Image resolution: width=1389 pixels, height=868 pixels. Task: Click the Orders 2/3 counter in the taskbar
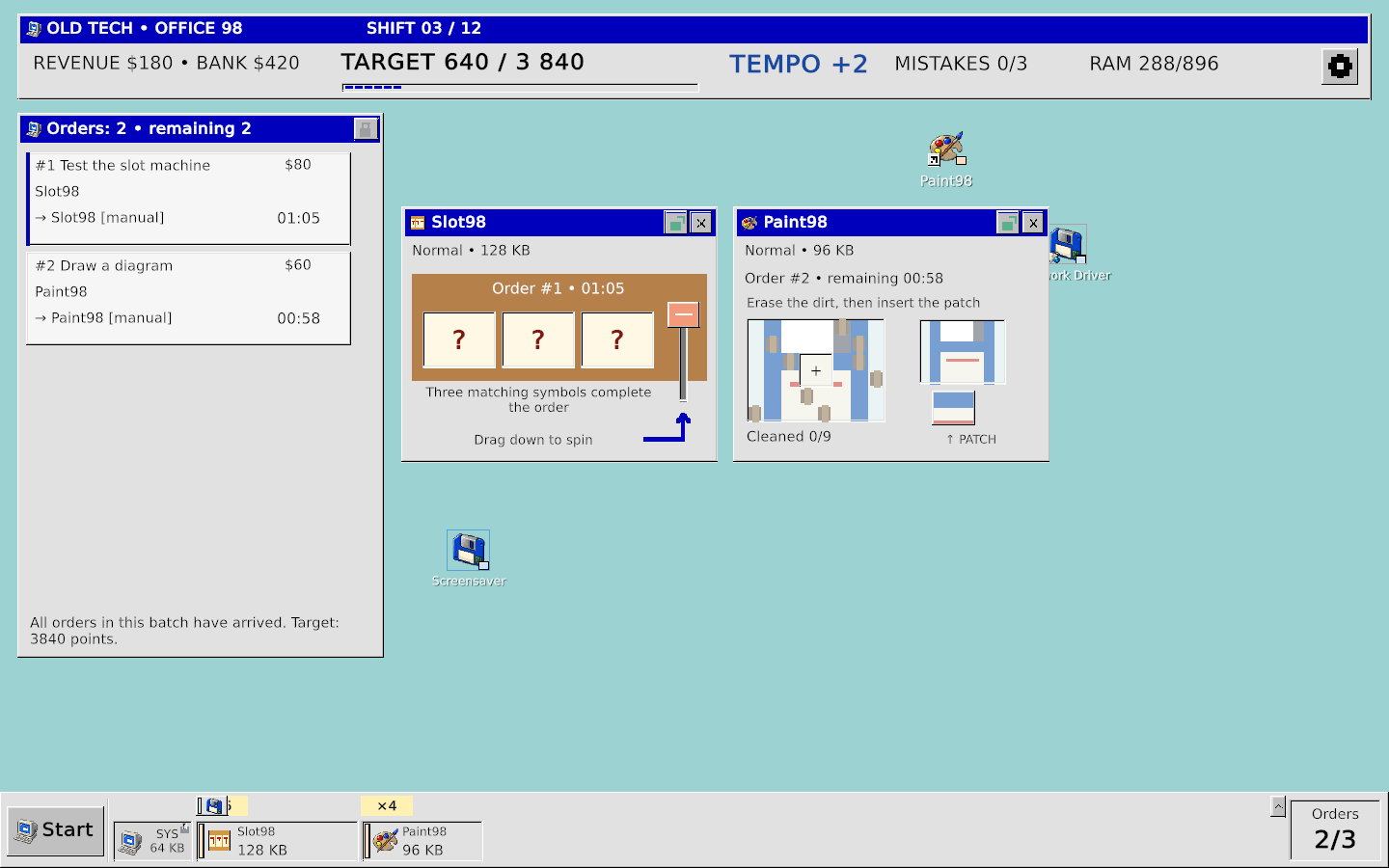point(1335,828)
